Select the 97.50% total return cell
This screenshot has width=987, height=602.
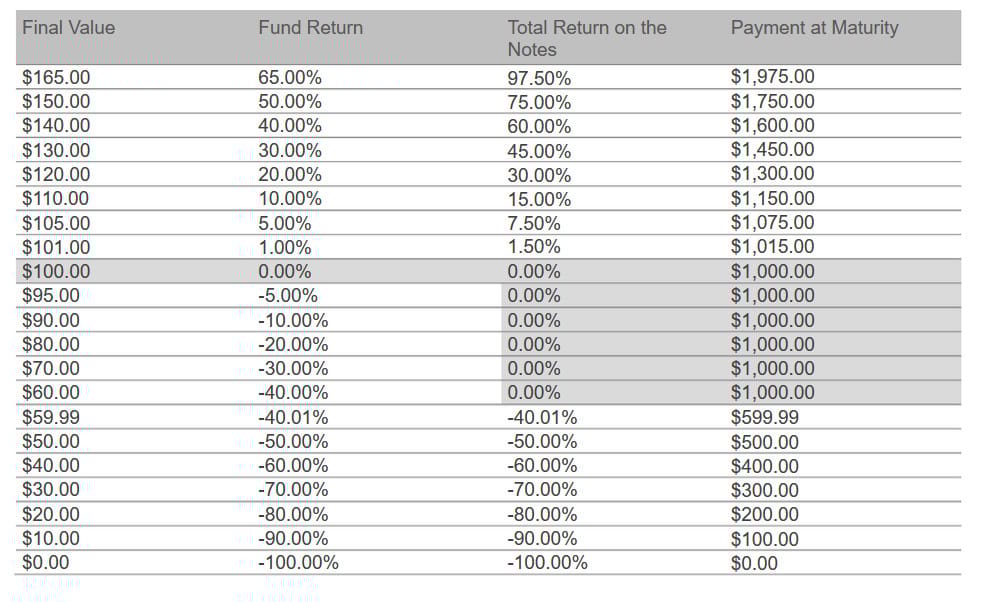click(x=539, y=78)
